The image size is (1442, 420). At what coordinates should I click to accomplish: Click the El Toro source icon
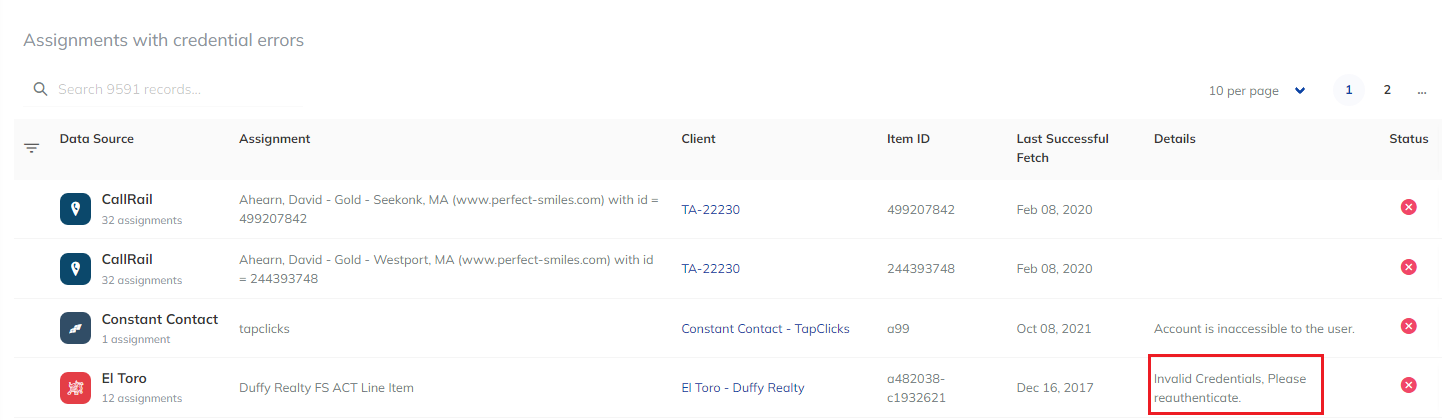pyautogui.click(x=77, y=387)
